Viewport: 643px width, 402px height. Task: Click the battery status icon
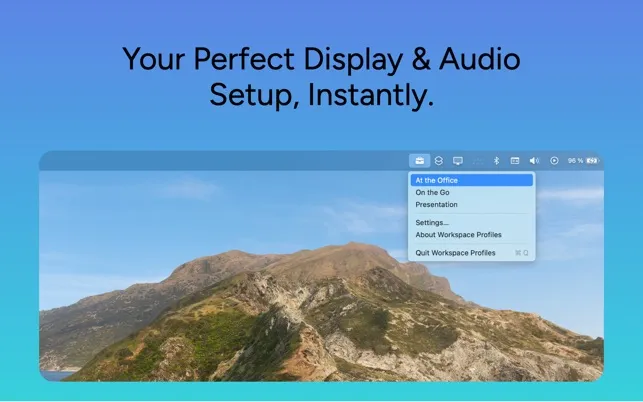pyautogui.click(x=592, y=160)
